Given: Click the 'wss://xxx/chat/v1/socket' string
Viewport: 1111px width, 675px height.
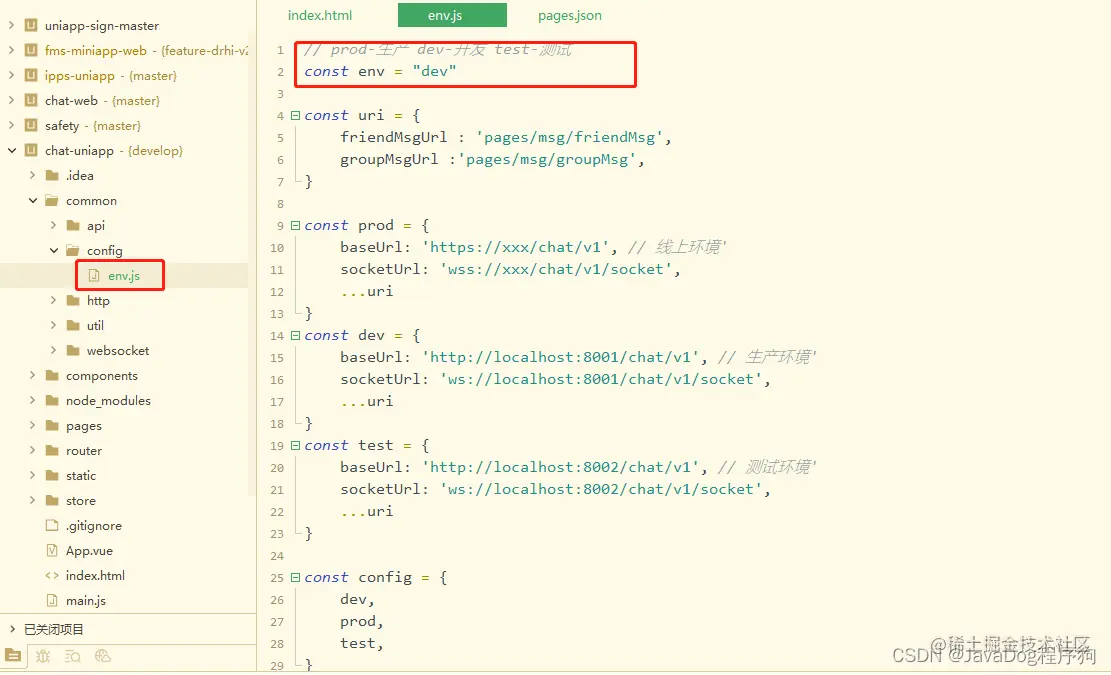Looking at the screenshot, I should 556,269.
